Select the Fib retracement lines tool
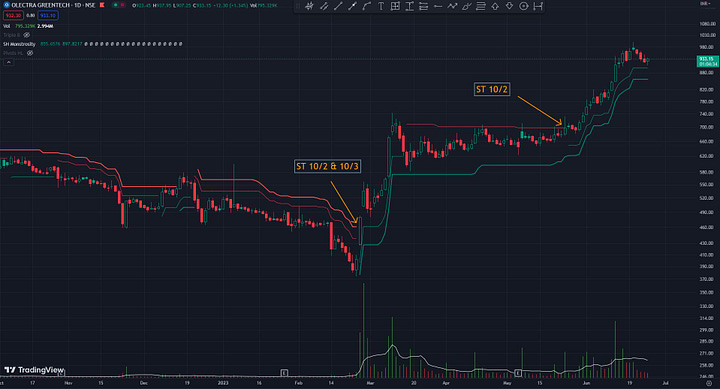This screenshot has height=389, width=720. point(481,6)
